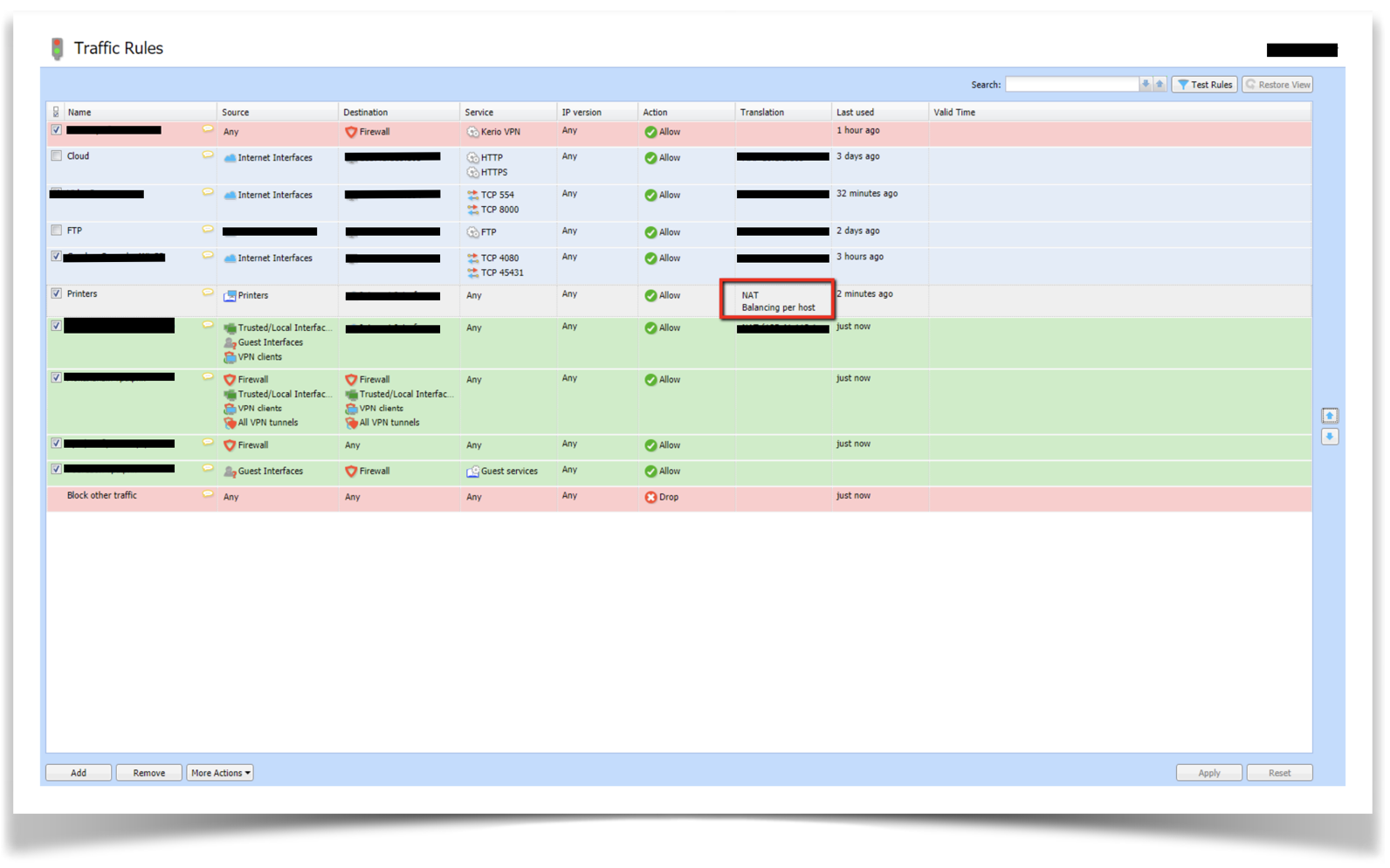Click the Test Rules button
The height and width of the screenshot is (868, 1390).
[x=1204, y=85]
